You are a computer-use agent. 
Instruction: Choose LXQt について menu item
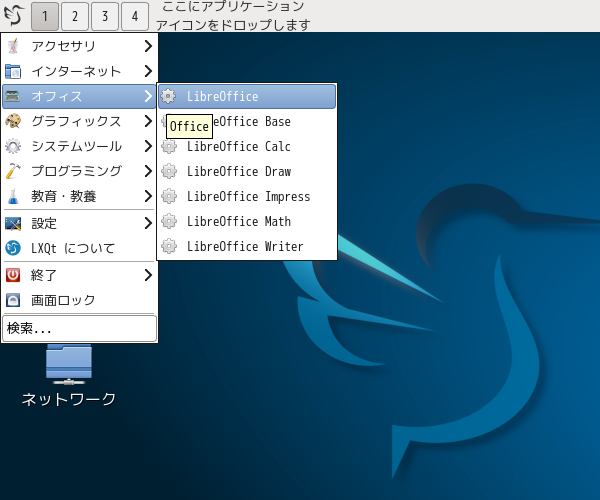(x=79, y=248)
